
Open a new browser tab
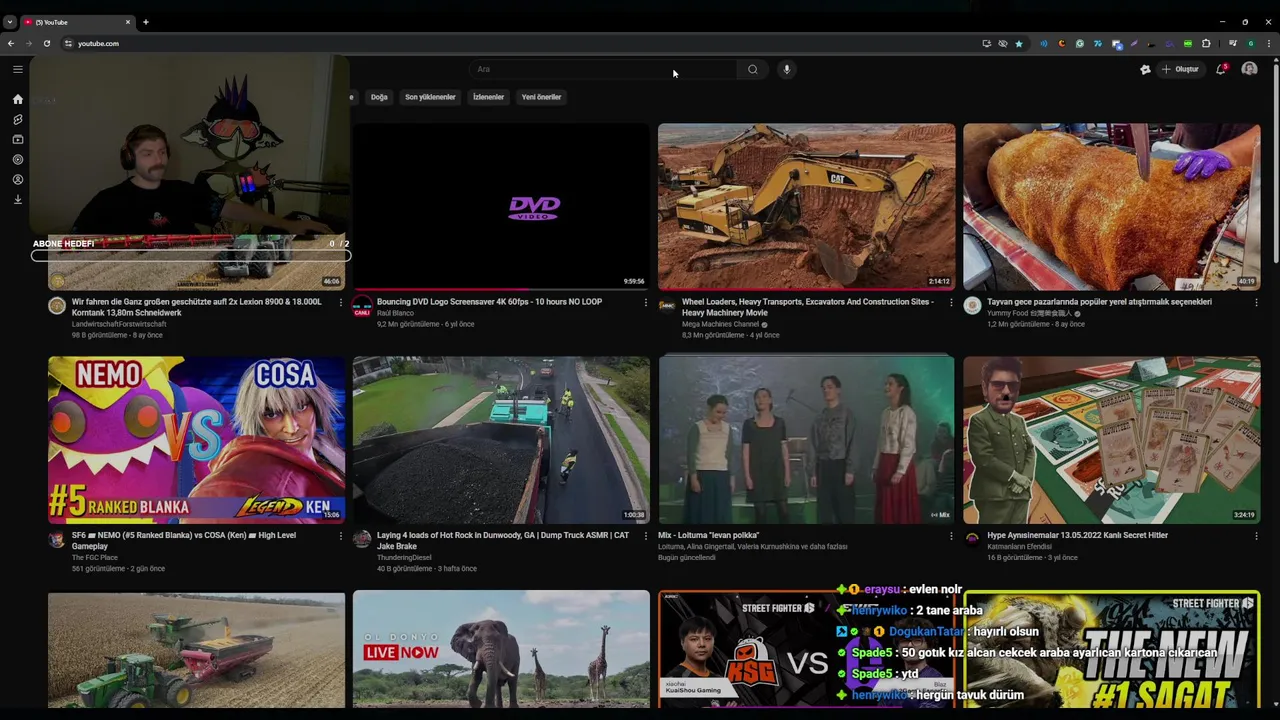coord(145,22)
